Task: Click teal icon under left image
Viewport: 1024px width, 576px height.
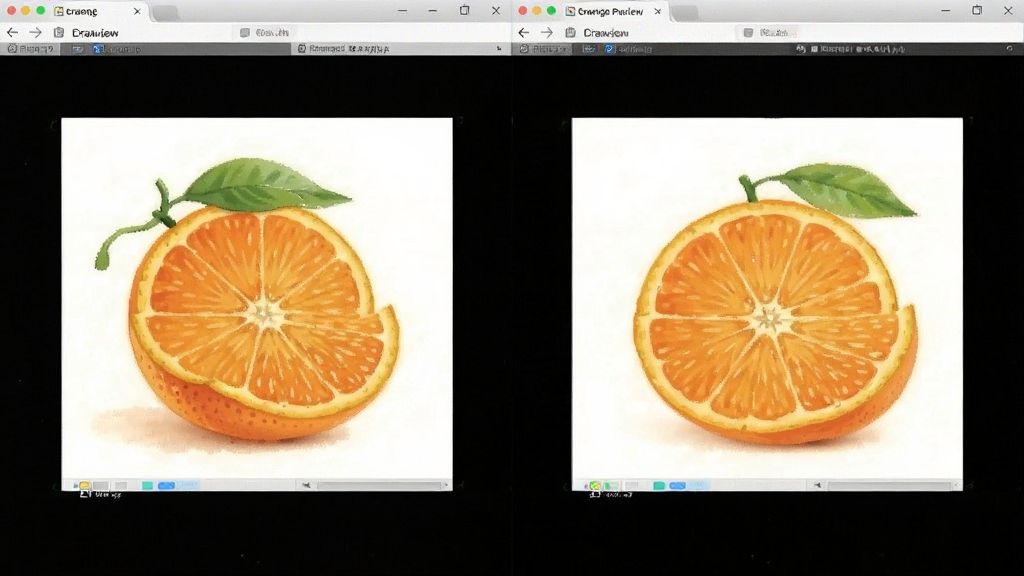Action: coord(148,485)
